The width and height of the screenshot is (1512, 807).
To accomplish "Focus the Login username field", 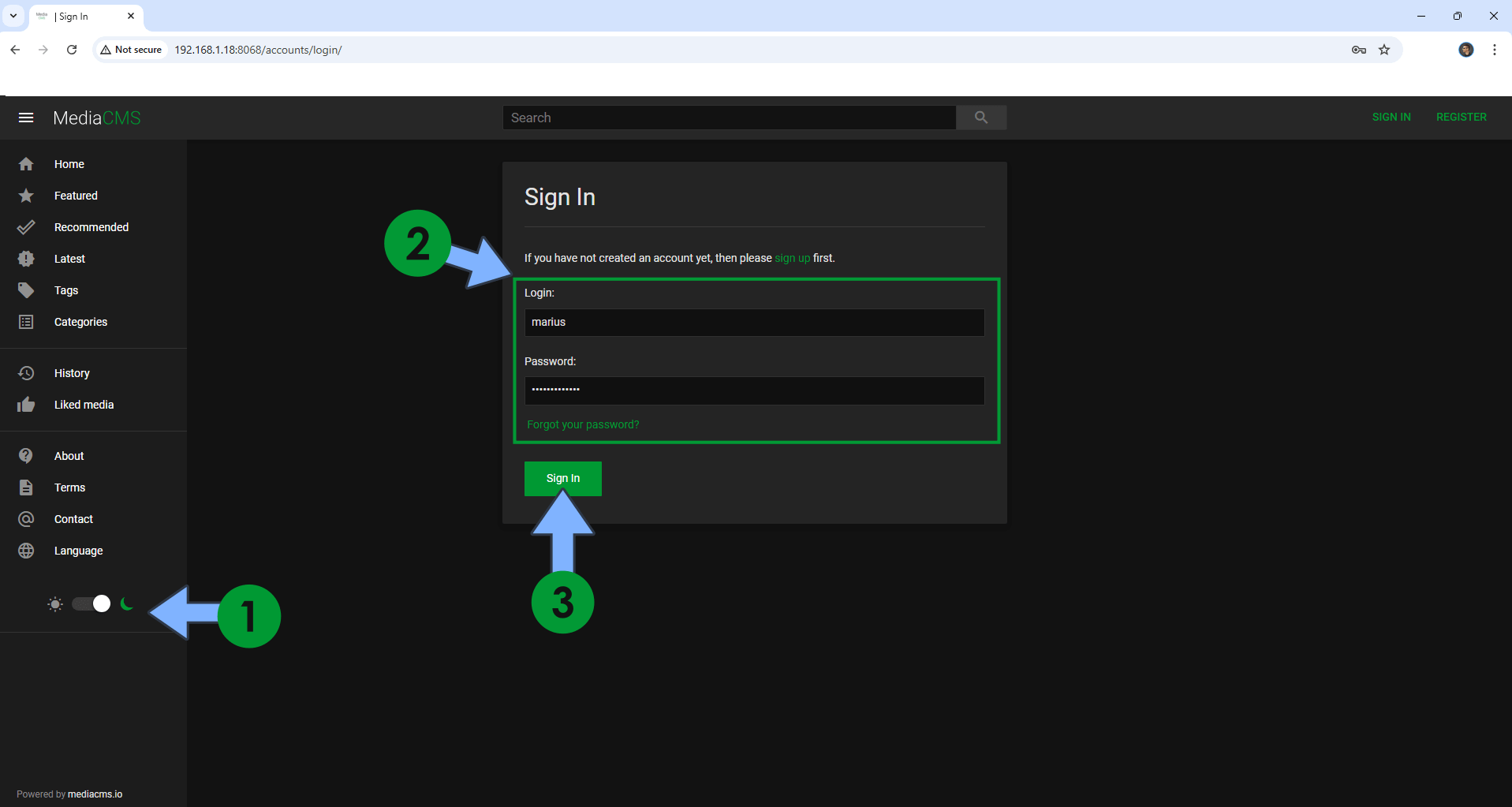I will click(x=754, y=322).
